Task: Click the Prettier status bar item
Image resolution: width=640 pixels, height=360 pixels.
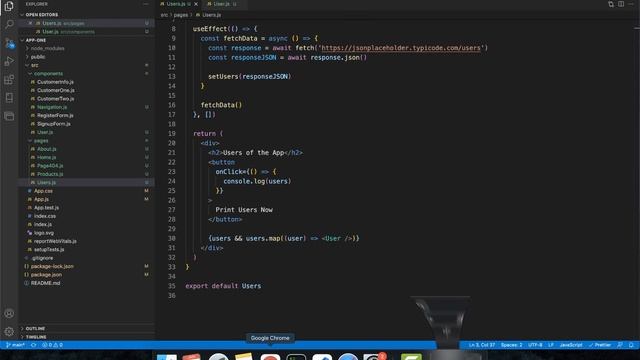Action: click(x=600, y=345)
